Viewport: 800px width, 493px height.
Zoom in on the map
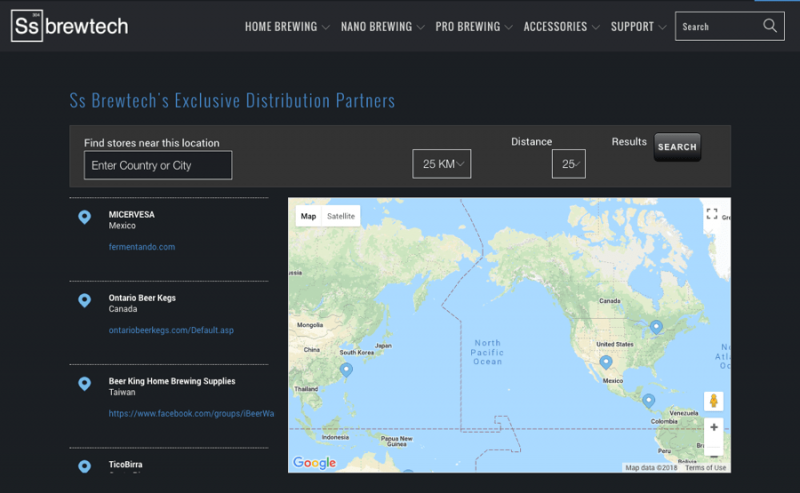[713, 427]
